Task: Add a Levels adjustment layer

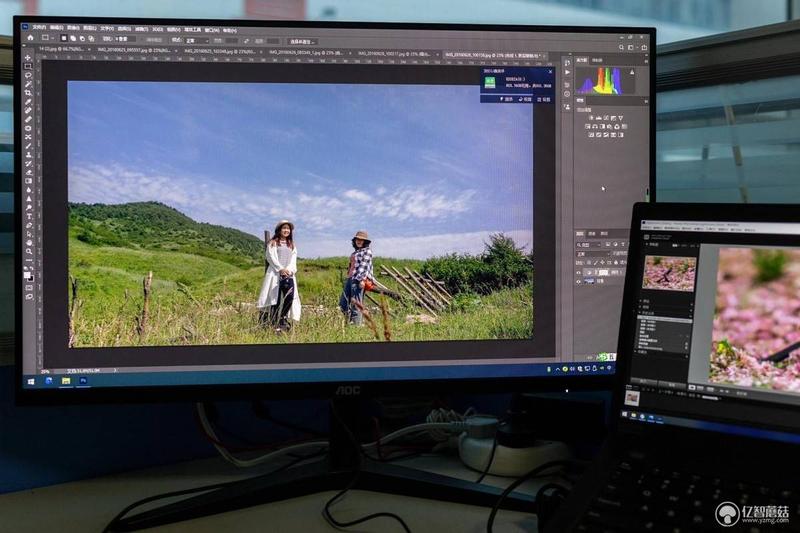Action: (598, 118)
